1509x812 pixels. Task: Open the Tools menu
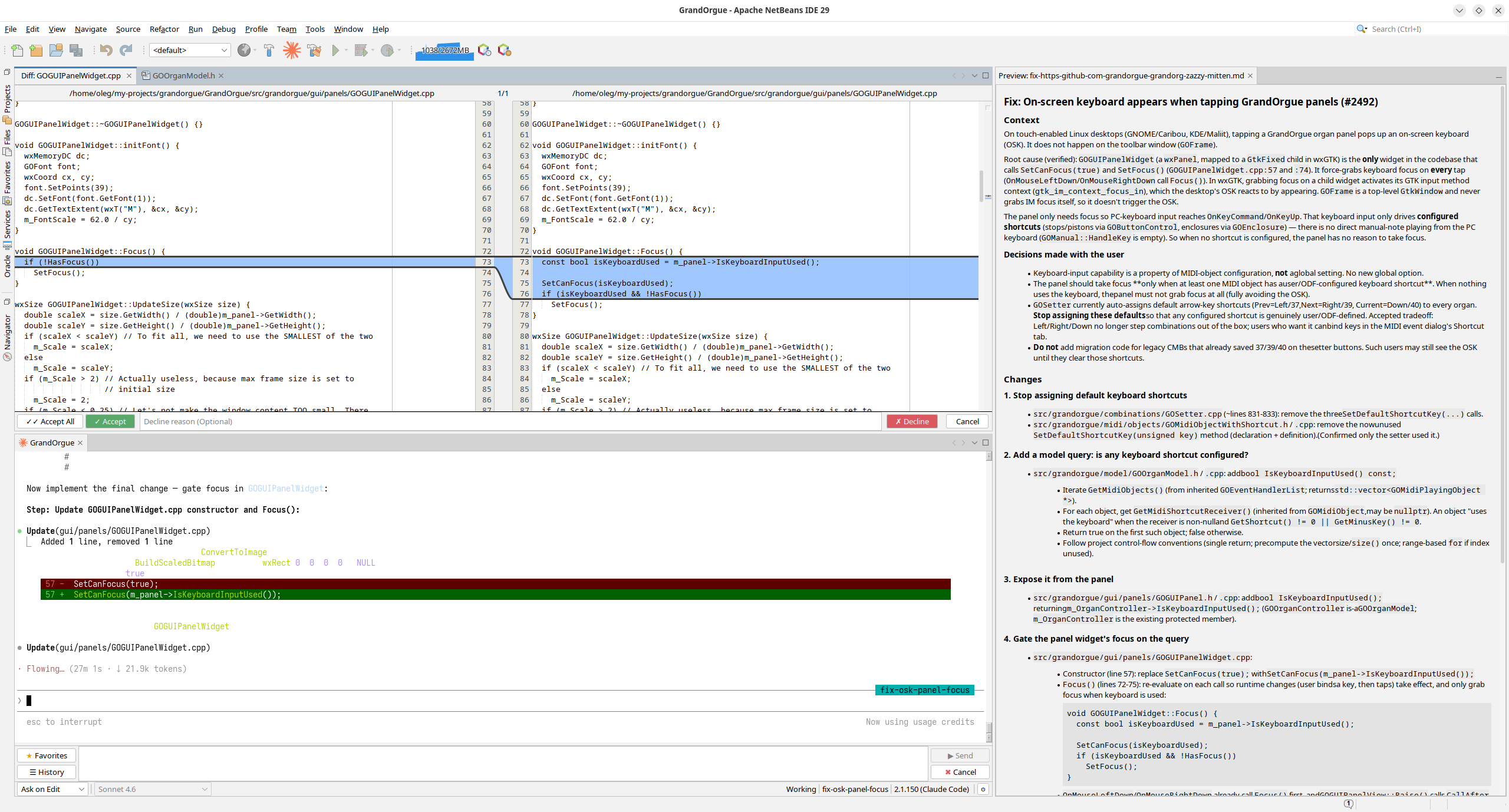[x=315, y=29]
